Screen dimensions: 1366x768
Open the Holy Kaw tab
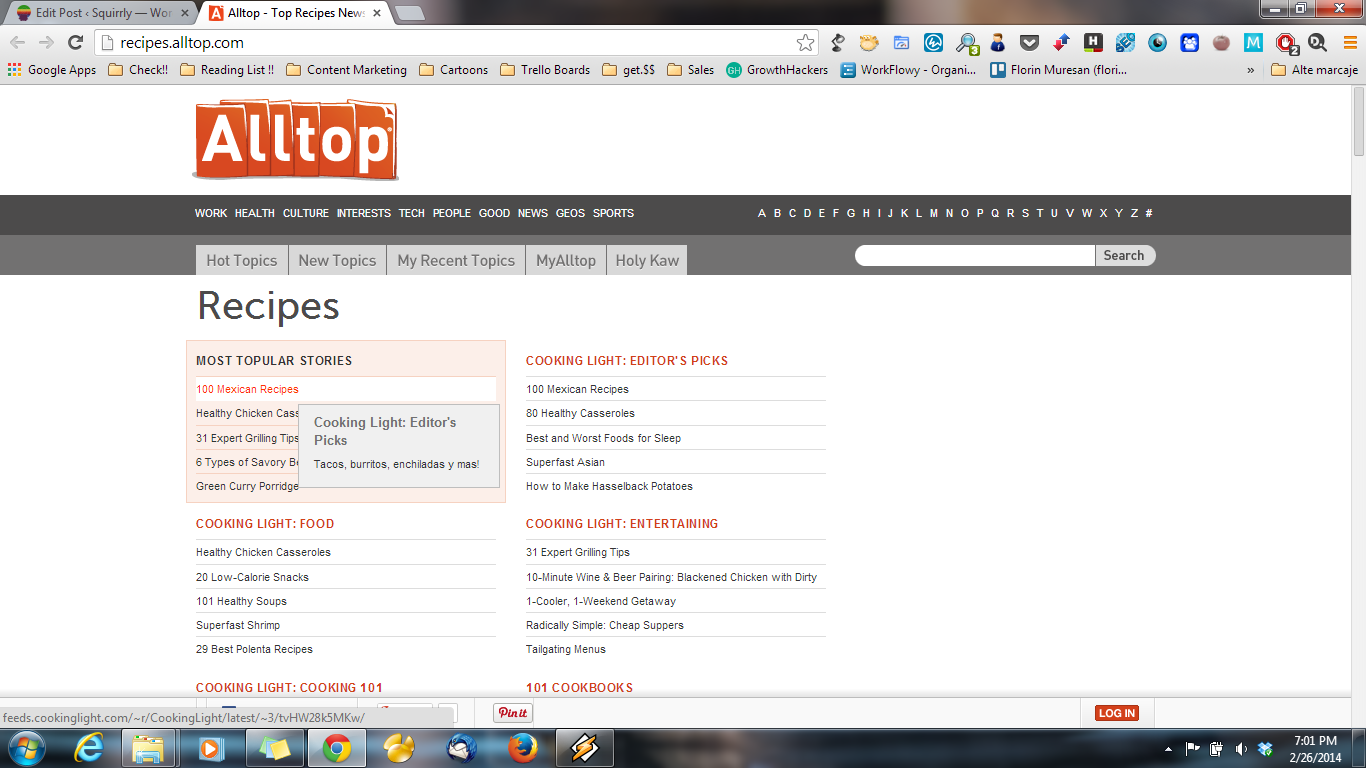pos(647,260)
